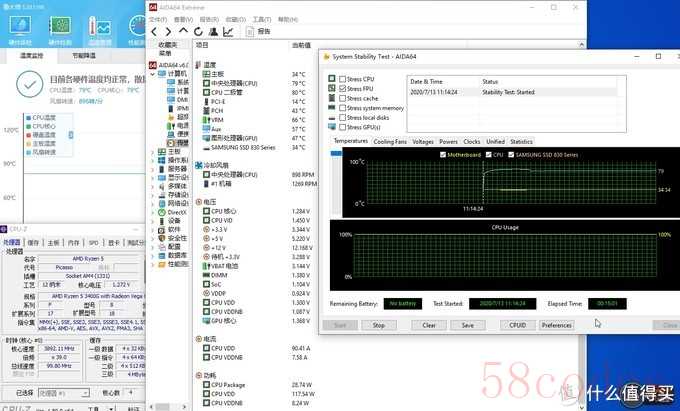Click the 11:14:24 marker on temperature graph
This screenshot has width=680, height=411.
[x=473, y=209]
